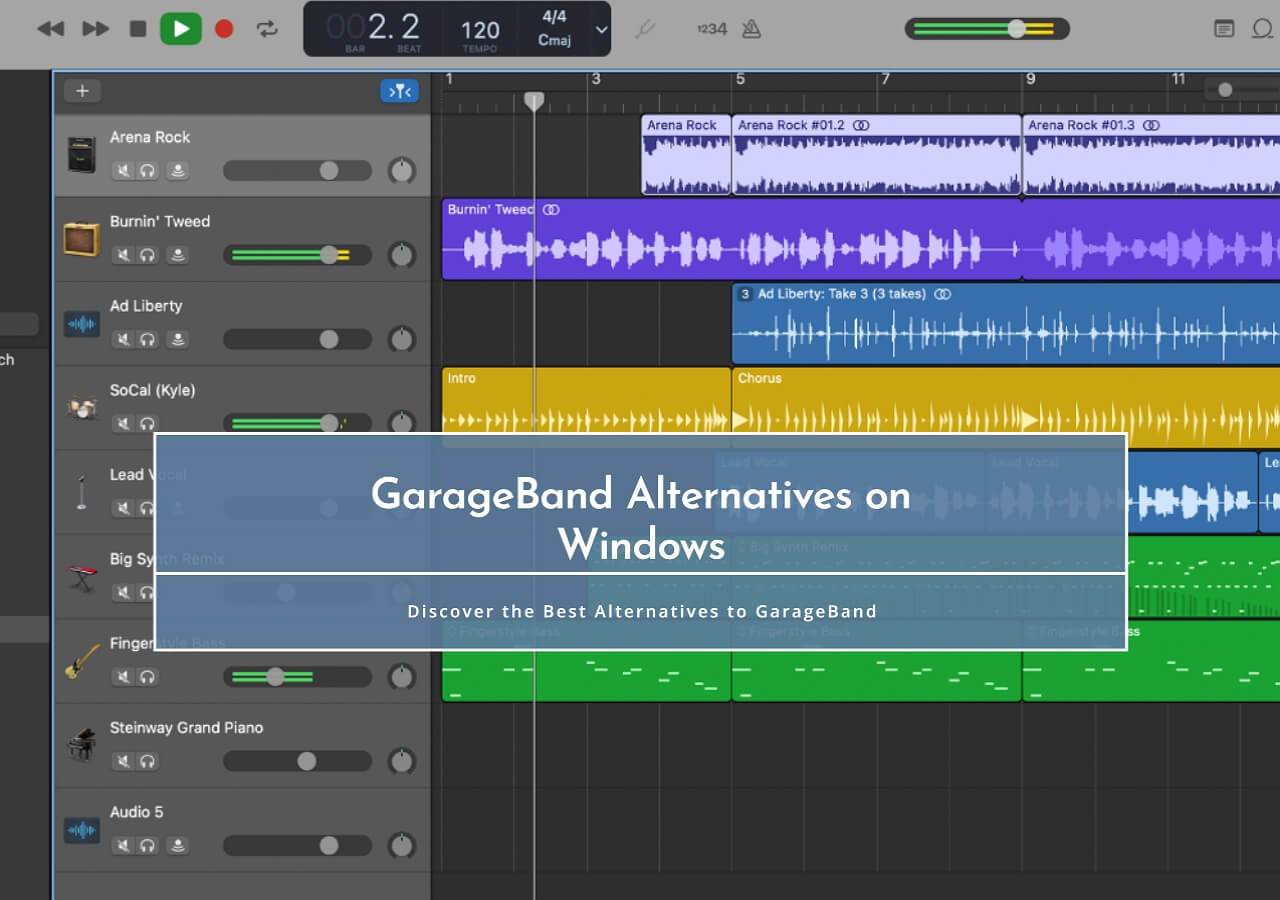Viewport: 1280px width, 900px height.
Task: Mute the SoCal (Kyle) drummer track
Action: click(123, 423)
